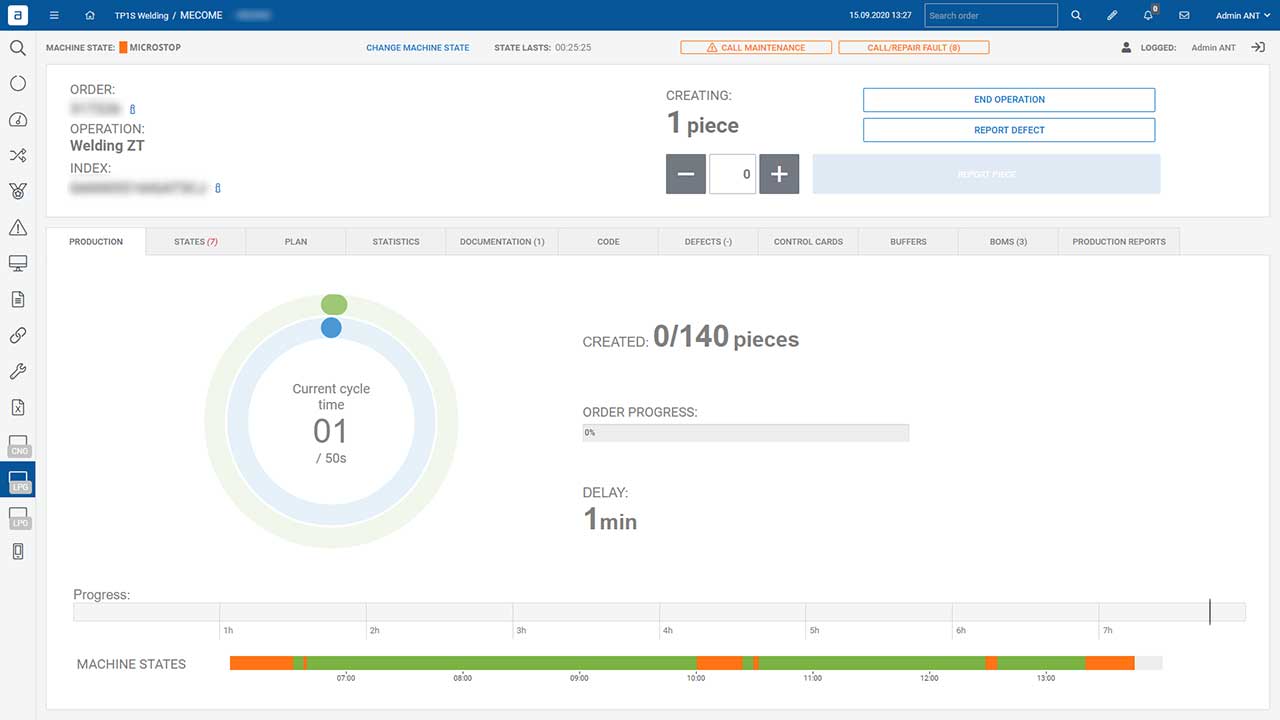This screenshot has height=720, width=1280.
Task: Open the wrench sidebar icon
Action: (17, 371)
